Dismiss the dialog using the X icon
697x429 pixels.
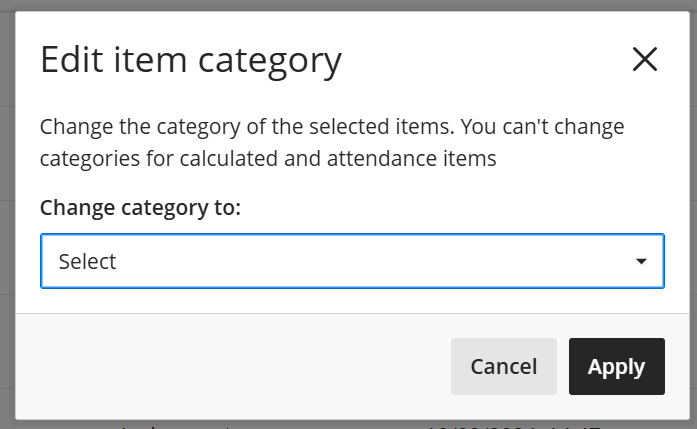(x=645, y=60)
